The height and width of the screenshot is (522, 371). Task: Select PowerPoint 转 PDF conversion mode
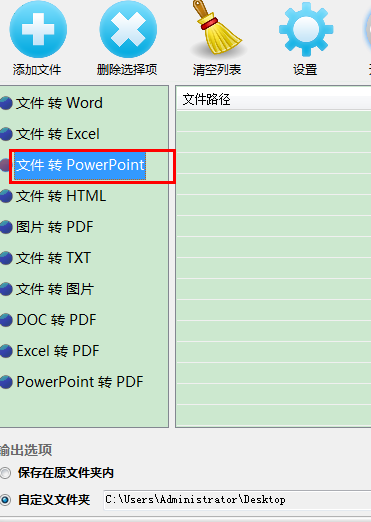point(80,382)
